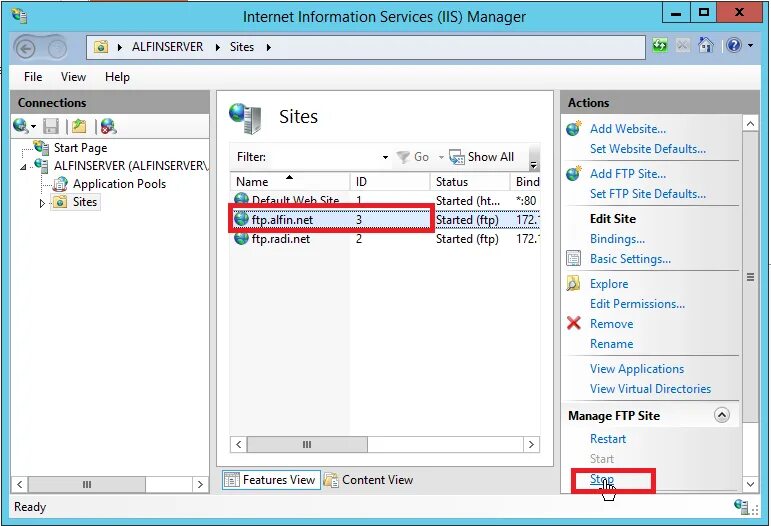Click the Filter text input field
The width and height of the screenshot is (771, 526).
(324, 157)
